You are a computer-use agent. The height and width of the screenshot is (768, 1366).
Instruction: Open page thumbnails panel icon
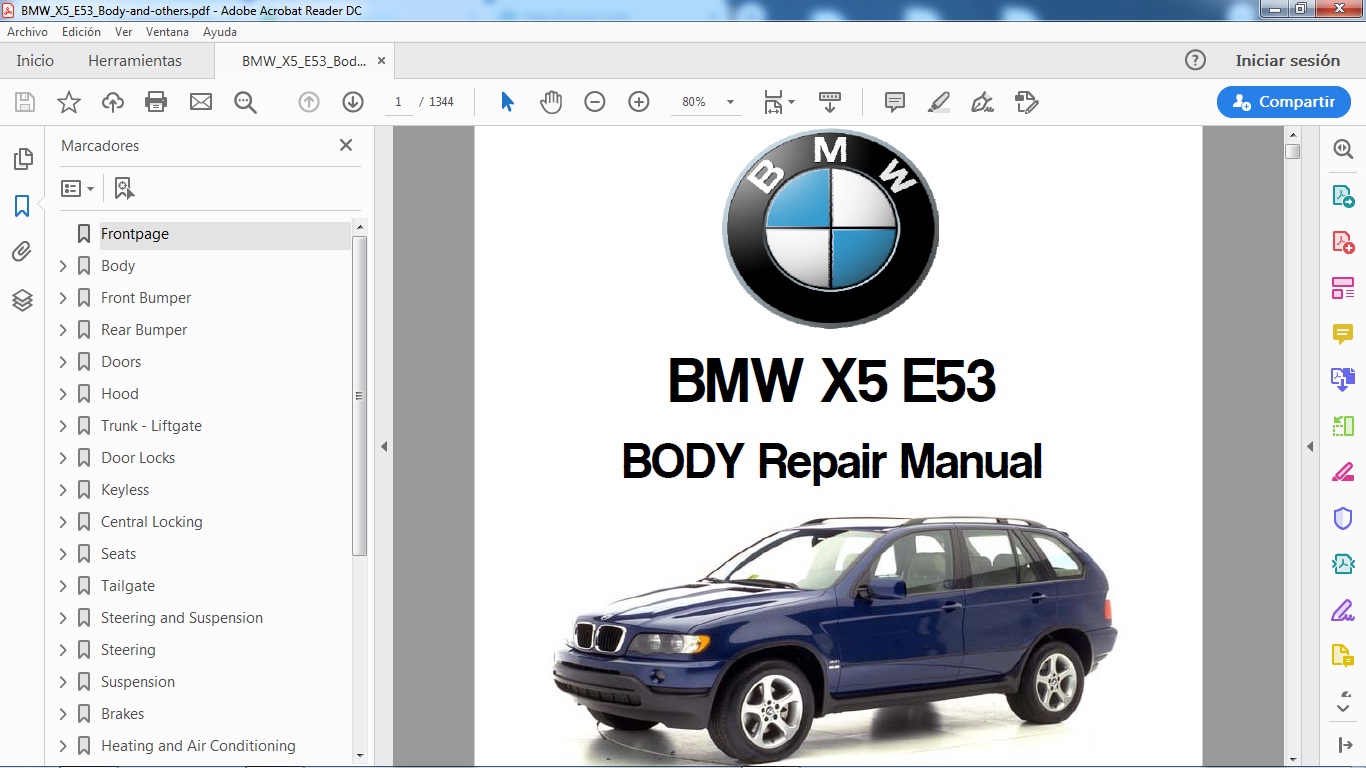point(22,159)
